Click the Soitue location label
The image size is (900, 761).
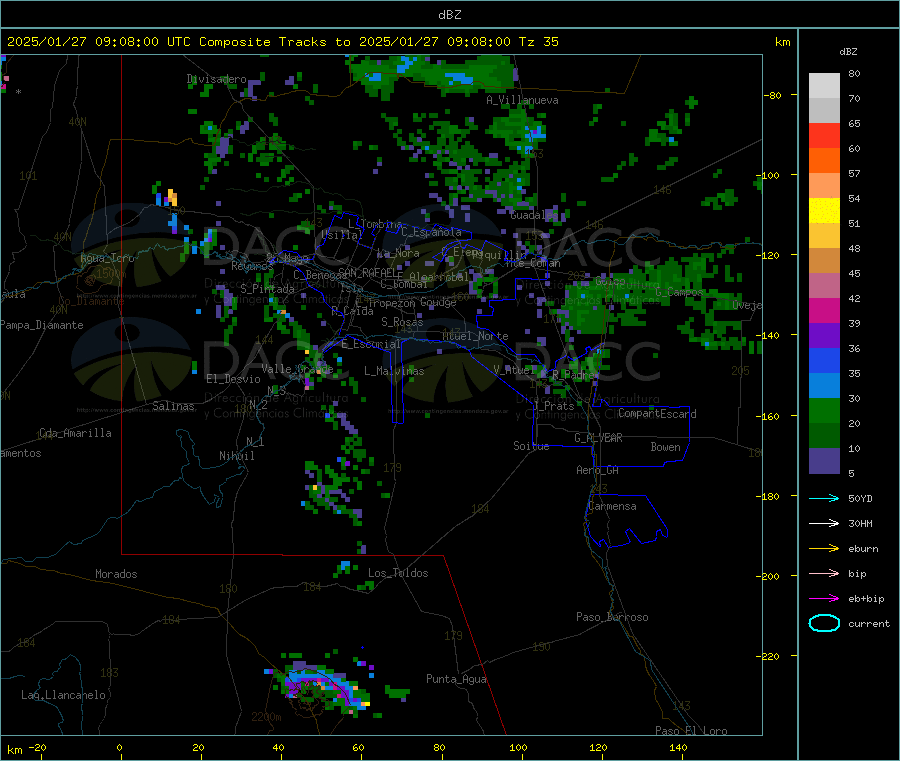pyautogui.click(x=531, y=446)
